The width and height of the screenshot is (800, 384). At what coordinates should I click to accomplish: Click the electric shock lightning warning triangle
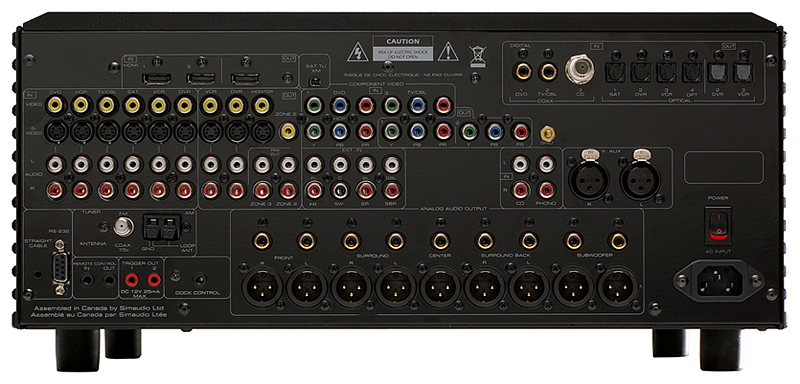(x=358, y=52)
